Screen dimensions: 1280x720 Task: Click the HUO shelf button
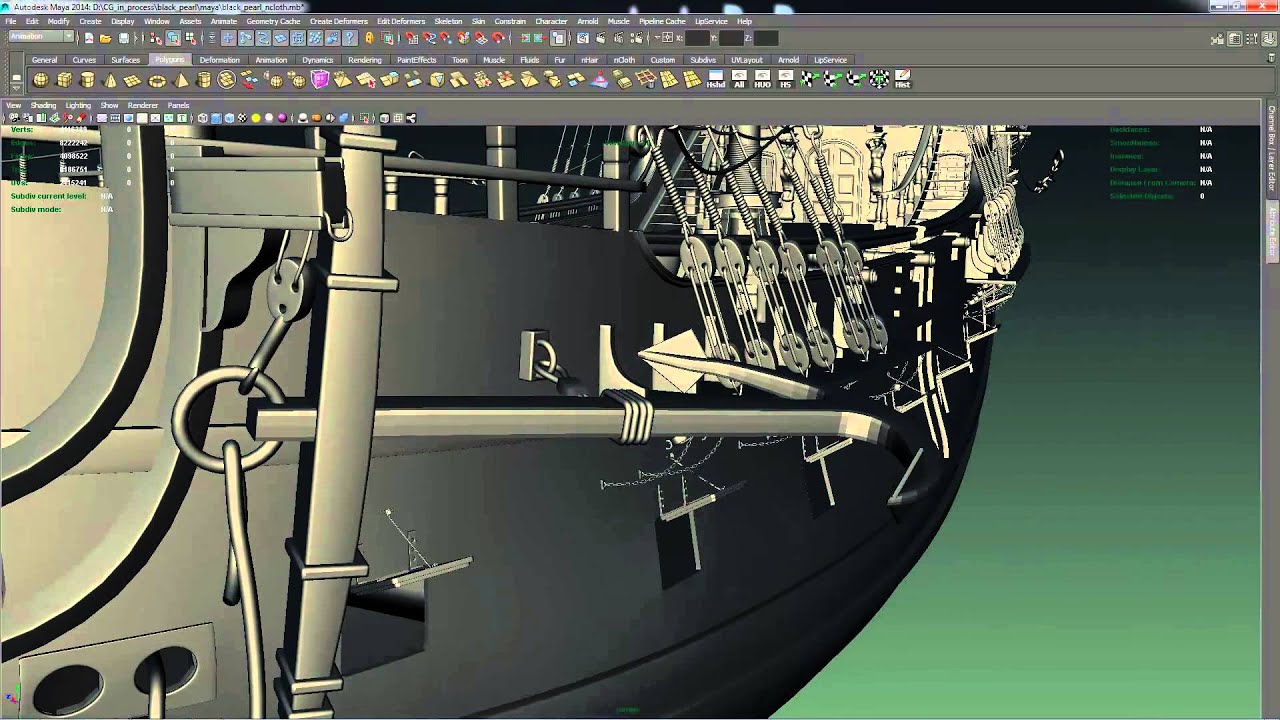pyautogui.click(x=762, y=80)
